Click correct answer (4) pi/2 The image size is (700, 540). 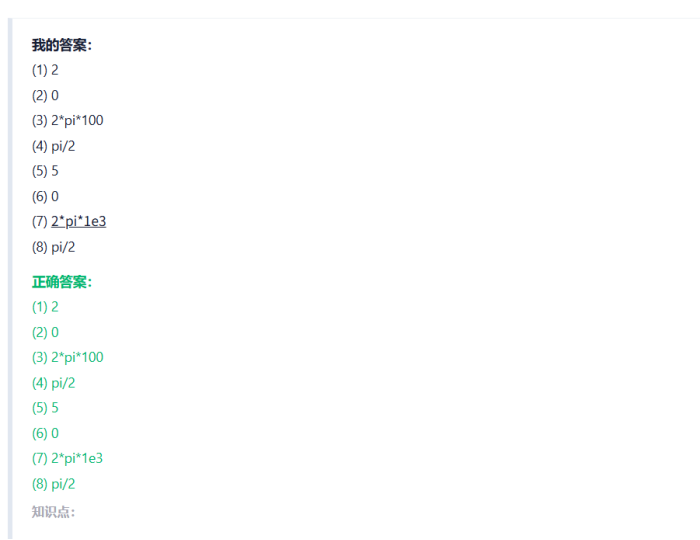[54, 383]
